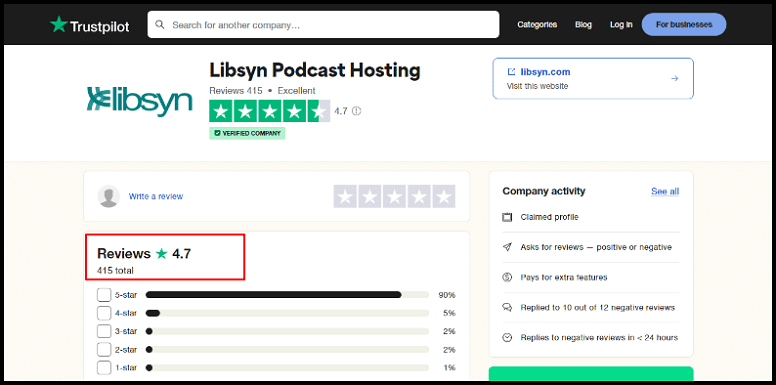The width and height of the screenshot is (776, 385).
Task: Click the dollar icon for Pays for extra features
Action: [507, 277]
